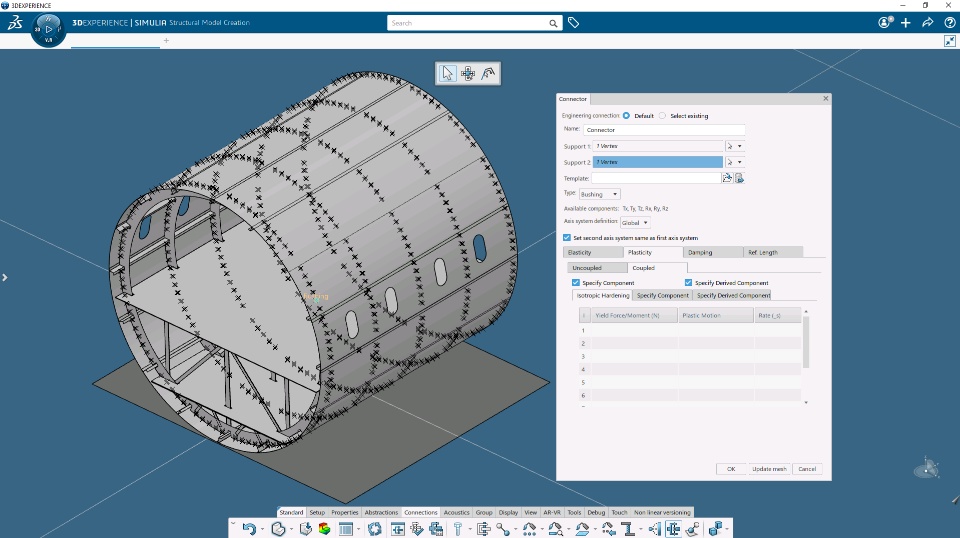The image size is (960, 538).
Task: Expand the dropdown arrow next to the I-beam icon
Action: click(x=641, y=529)
